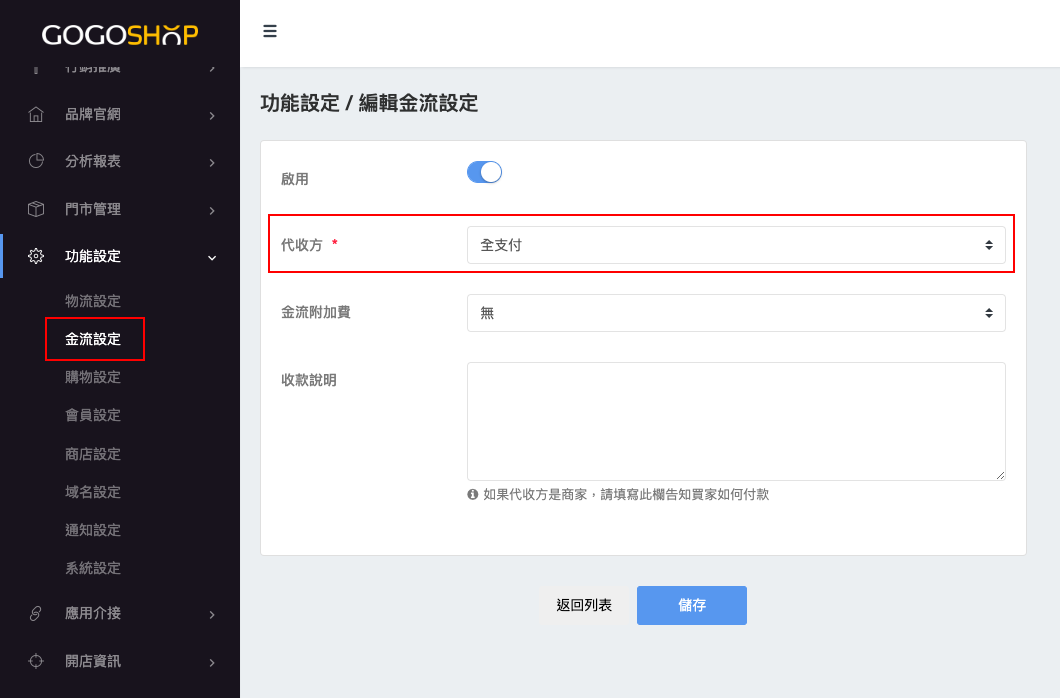Click the 應用介接 menu label

tap(93, 613)
